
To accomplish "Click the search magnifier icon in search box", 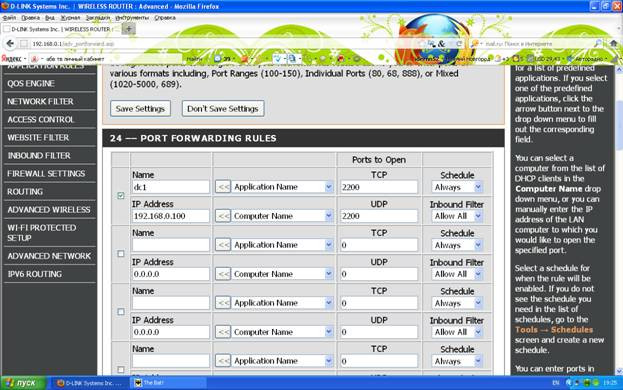I will click(x=598, y=43).
